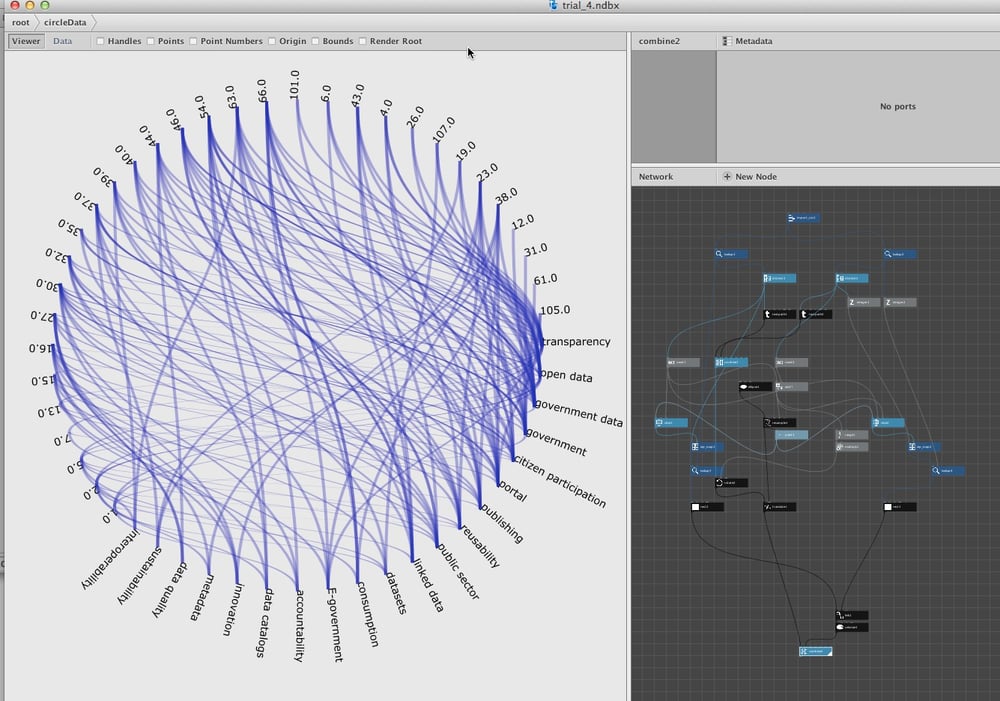Select the rendered combine2 node

point(816,651)
